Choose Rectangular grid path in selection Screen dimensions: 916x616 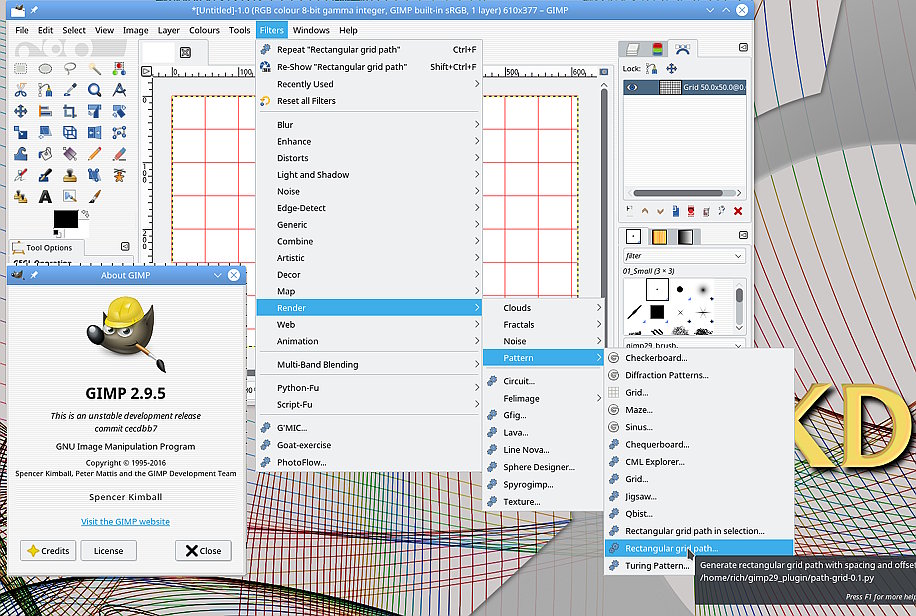pos(699,531)
